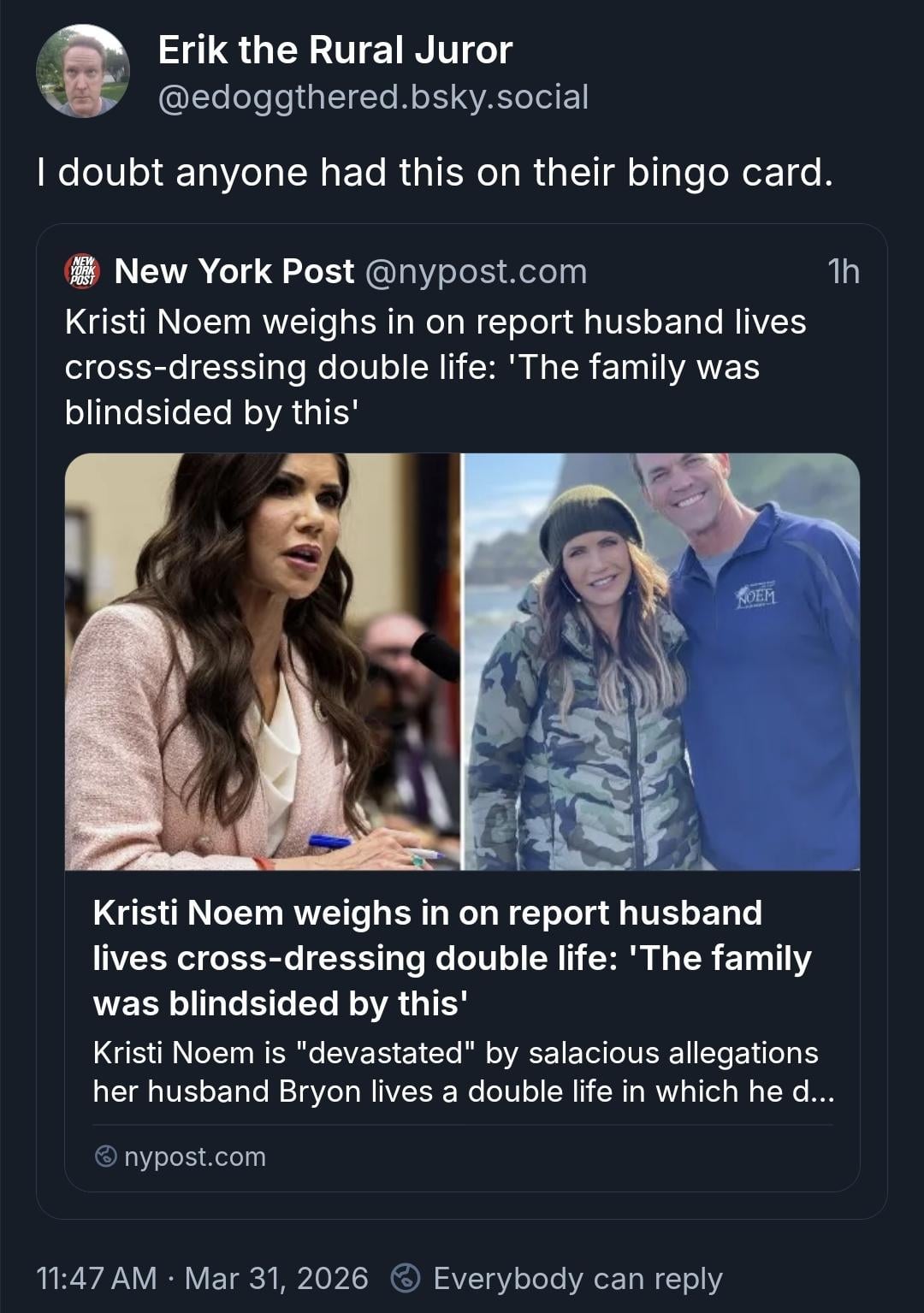This screenshot has width=924, height=1313.
Task: Open Erik the Rural Juror's profile avatar
Action: coord(83,71)
